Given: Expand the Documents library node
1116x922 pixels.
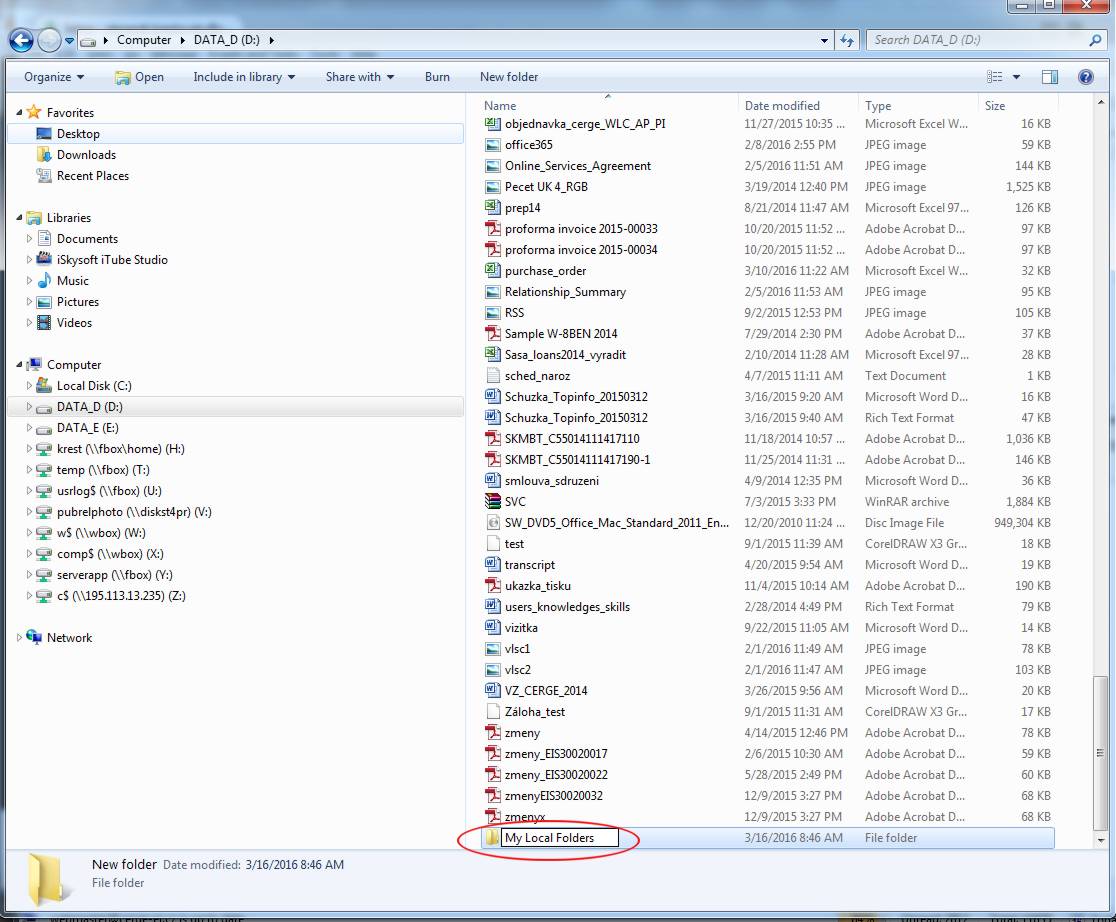Looking at the screenshot, I should [29, 239].
